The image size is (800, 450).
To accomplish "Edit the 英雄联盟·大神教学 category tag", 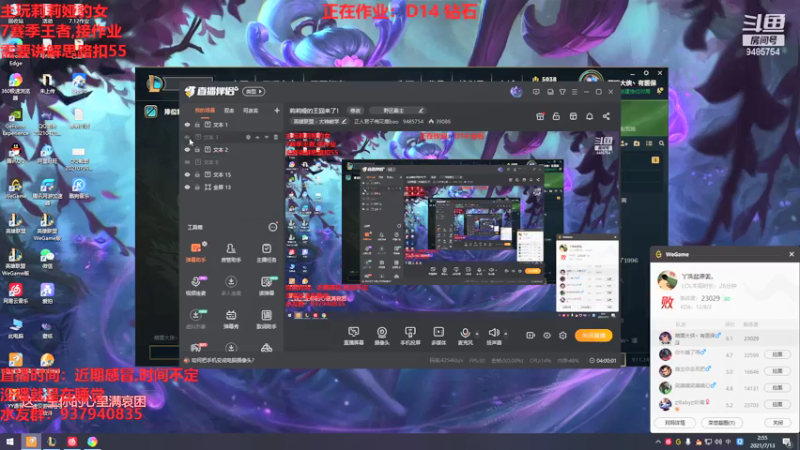I will tap(319, 121).
